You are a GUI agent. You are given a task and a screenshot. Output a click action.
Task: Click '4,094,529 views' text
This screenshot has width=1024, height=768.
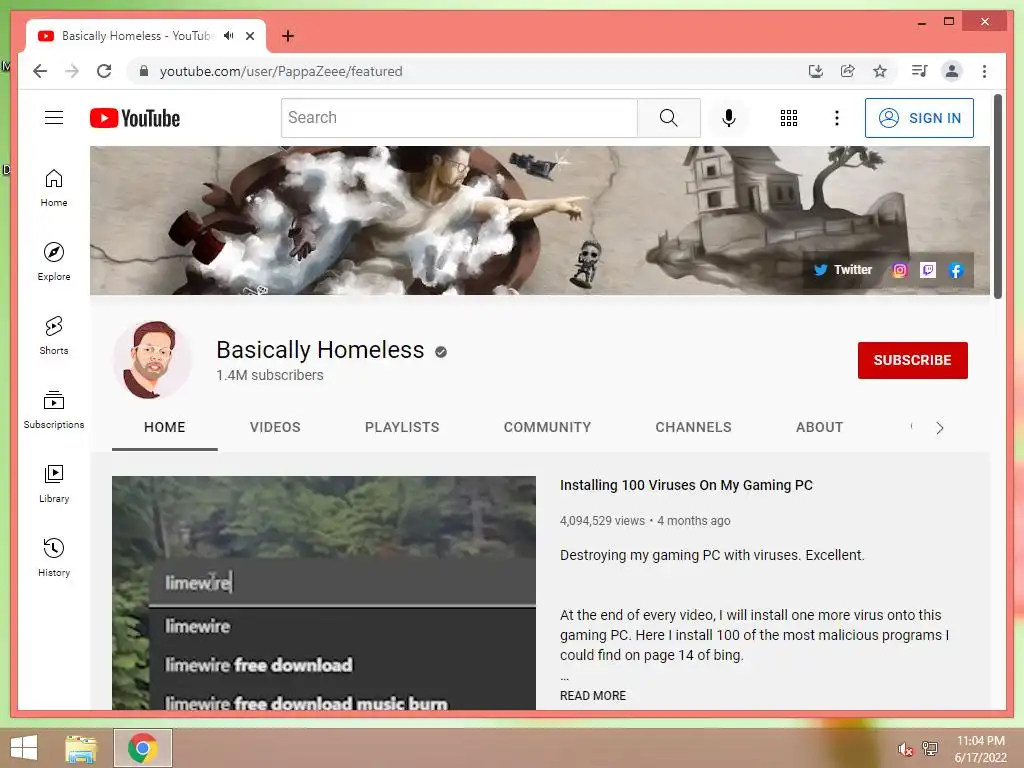(602, 520)
